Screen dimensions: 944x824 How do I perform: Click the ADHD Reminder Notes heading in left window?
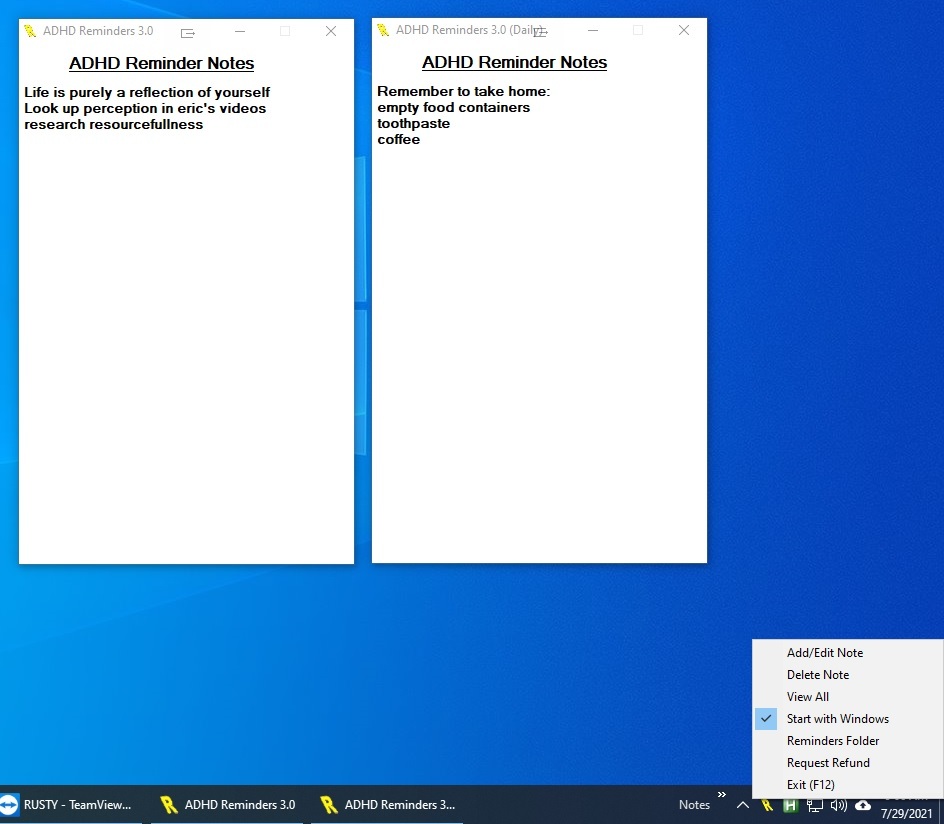[161, 63]
